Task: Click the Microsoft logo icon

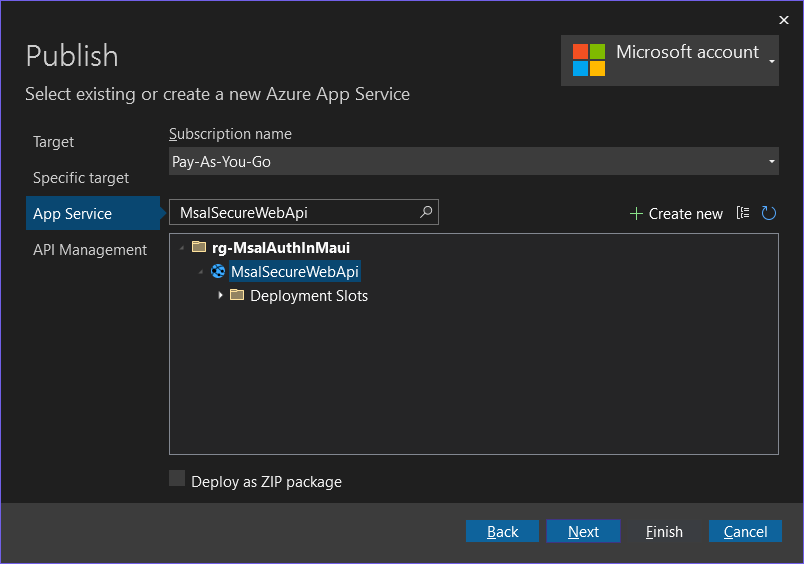Action: (589, 60)
